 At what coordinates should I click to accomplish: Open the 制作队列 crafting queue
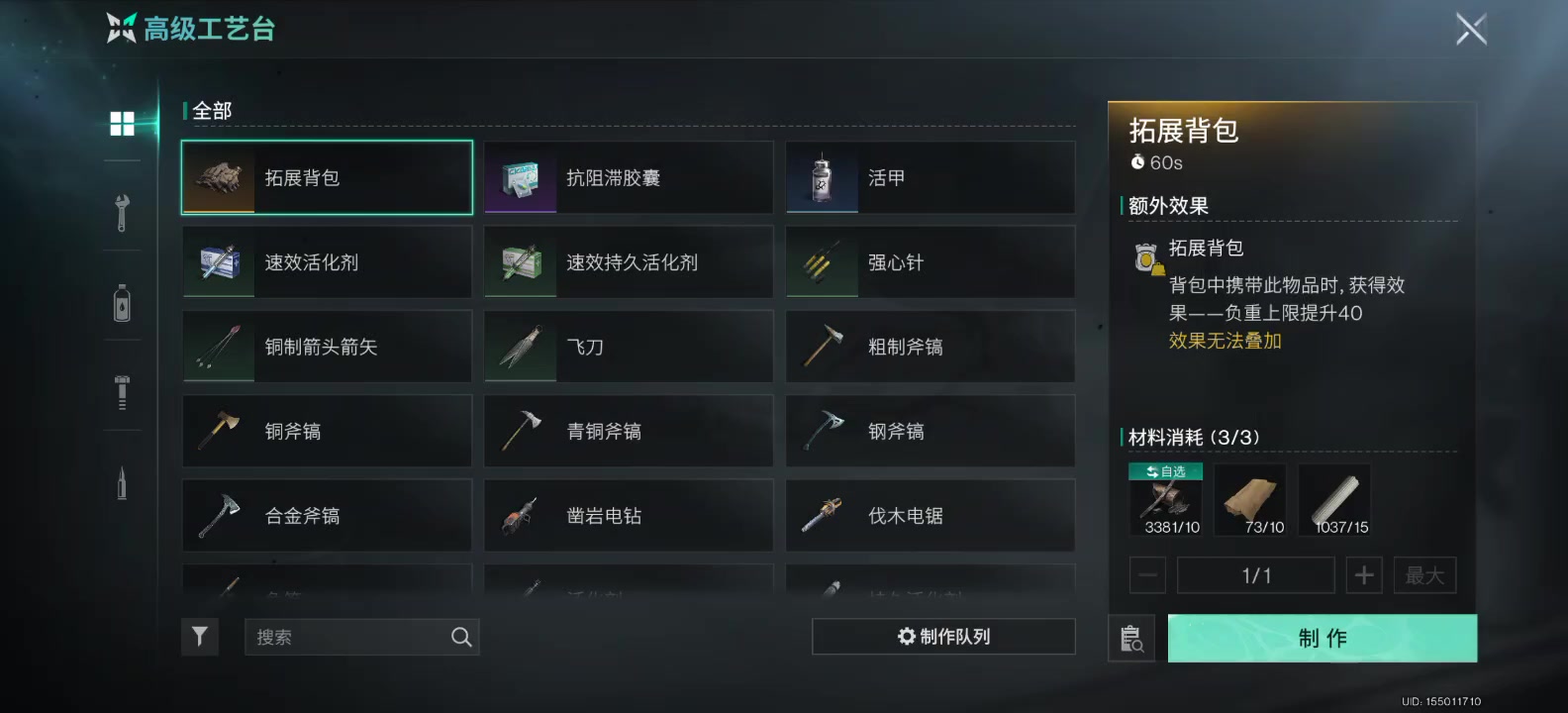(943, 637)
